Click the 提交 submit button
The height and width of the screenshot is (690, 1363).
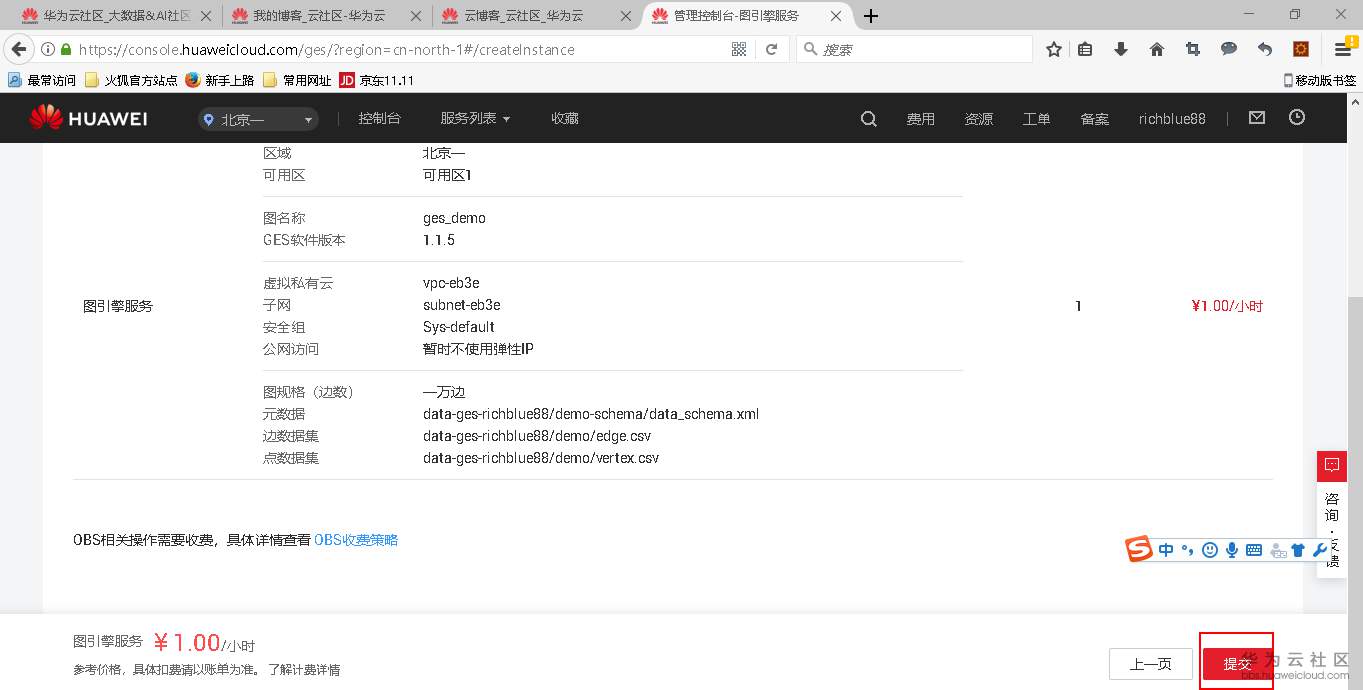[x=1237, y=662]
